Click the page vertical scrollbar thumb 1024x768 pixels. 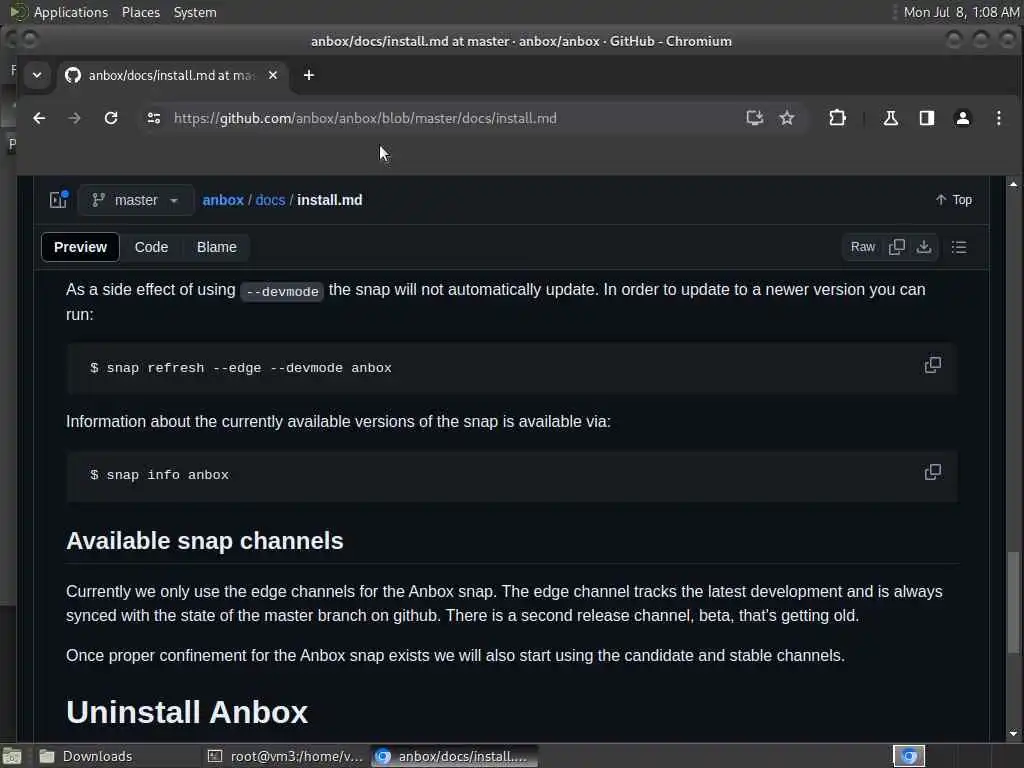1013,601
